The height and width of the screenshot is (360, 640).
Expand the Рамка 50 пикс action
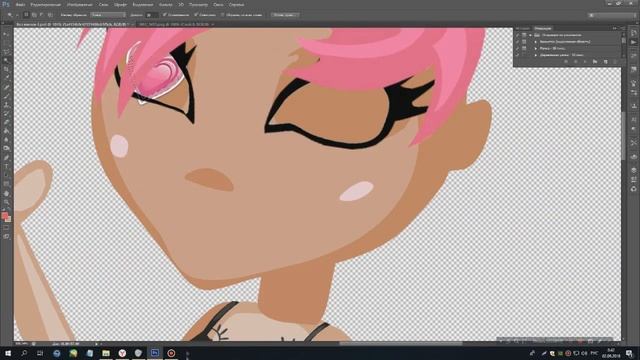pyautogui.click(x=536, y=48)
